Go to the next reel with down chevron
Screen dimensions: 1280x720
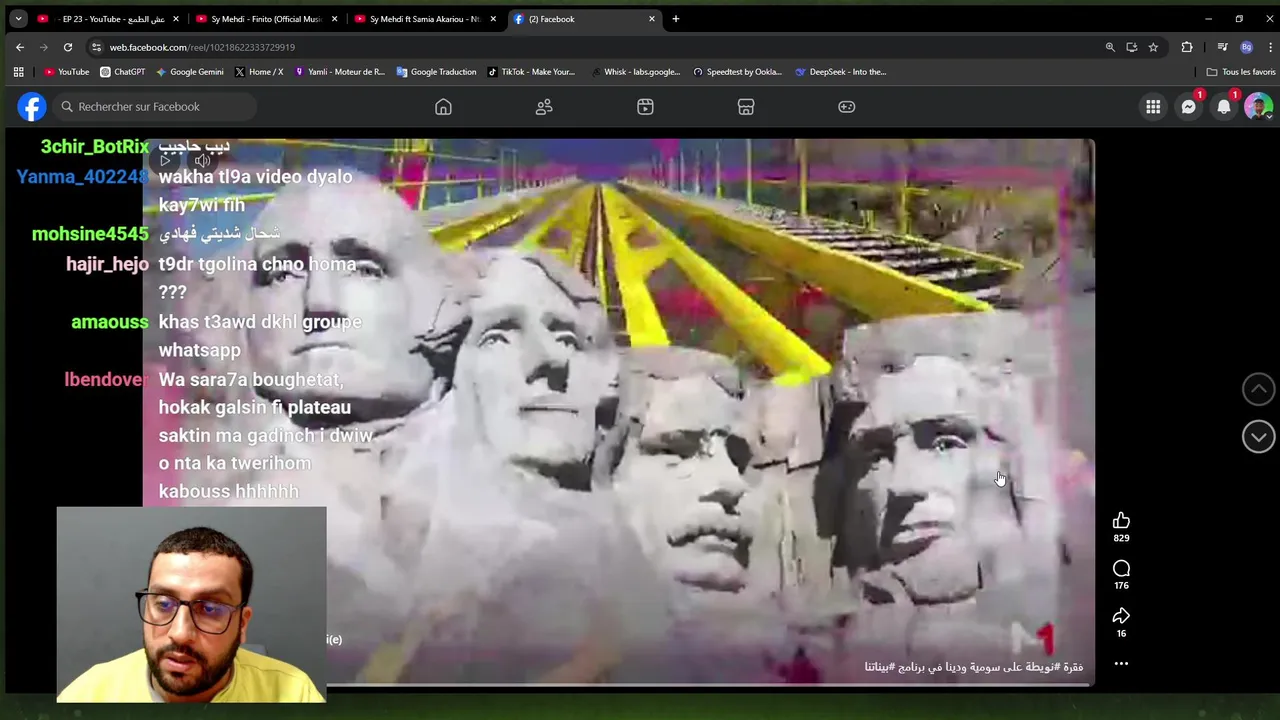(1258, 436)
